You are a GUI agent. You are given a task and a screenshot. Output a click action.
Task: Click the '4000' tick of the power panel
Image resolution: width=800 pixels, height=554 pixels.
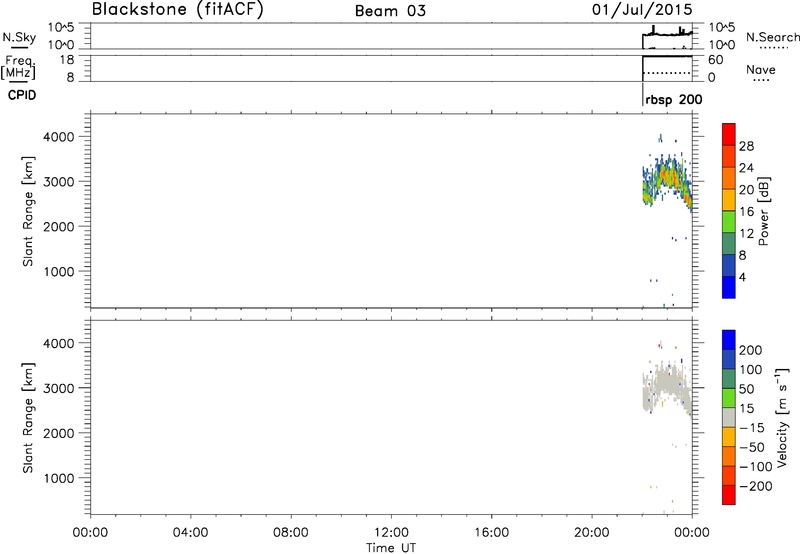tap(59, 137)
